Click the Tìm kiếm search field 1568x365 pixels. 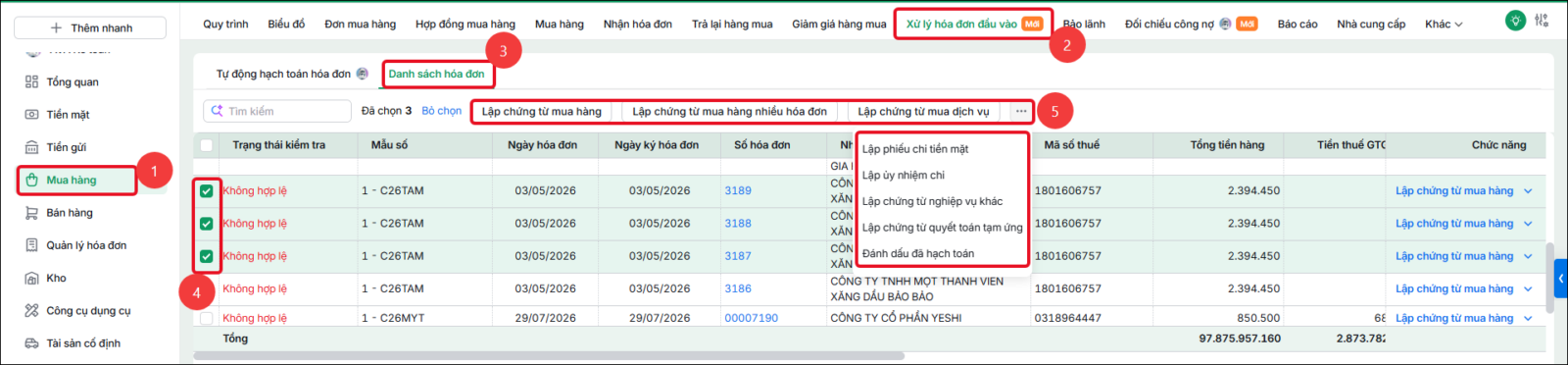[277, 111]
